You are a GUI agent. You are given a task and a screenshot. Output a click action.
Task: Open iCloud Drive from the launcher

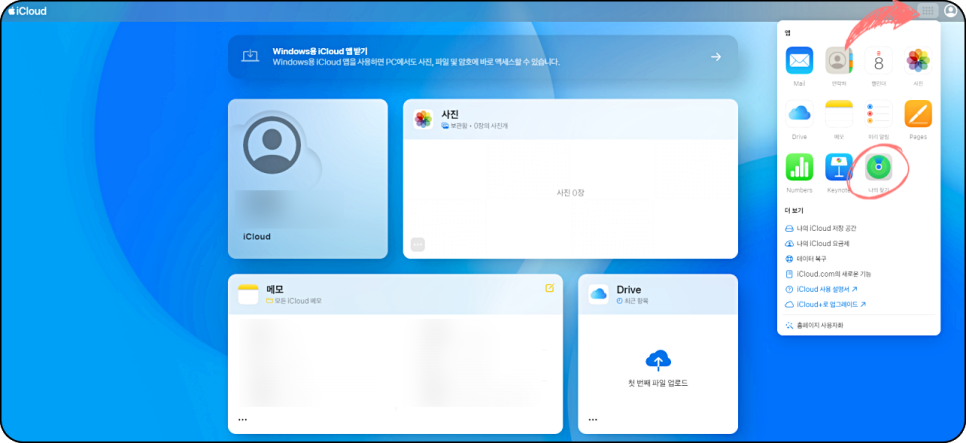(799, 113)
